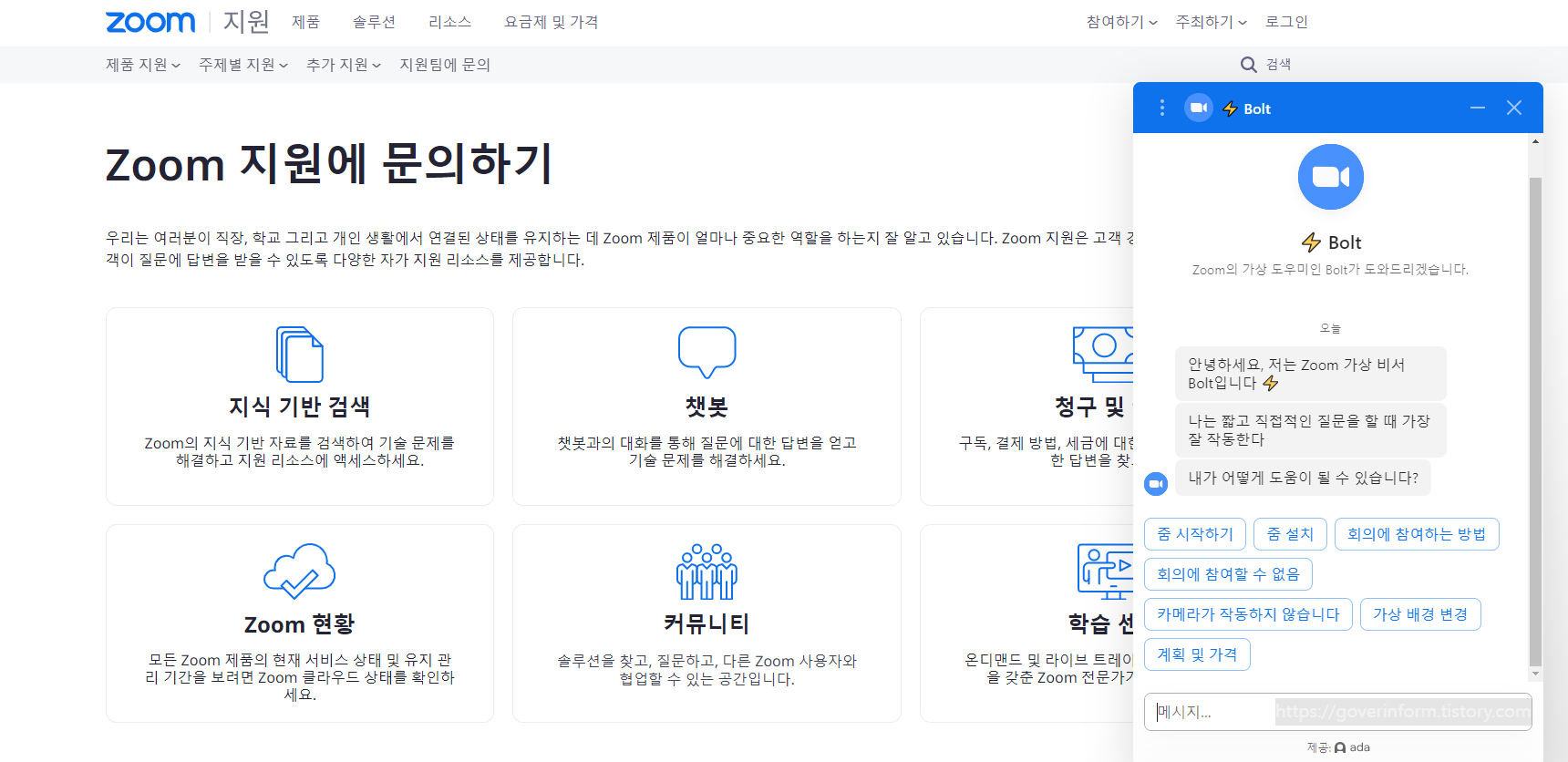Viewport: 1568px width, 762px height.
Task: Choose the 줌 설치 quick reply
Action: pyautogui.click(x=1290, y=534)
